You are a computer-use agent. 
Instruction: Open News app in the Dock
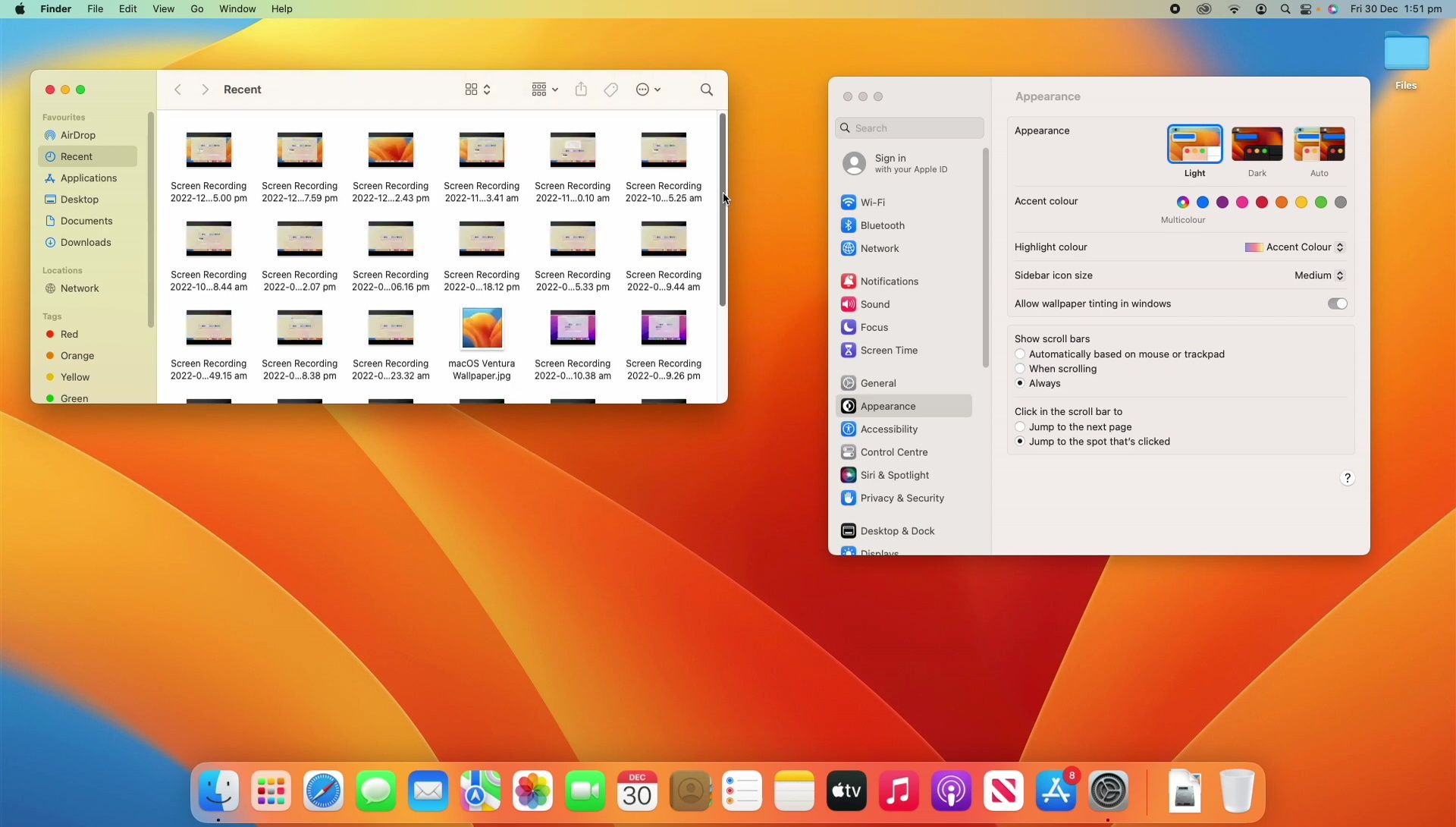(1004, 791)
